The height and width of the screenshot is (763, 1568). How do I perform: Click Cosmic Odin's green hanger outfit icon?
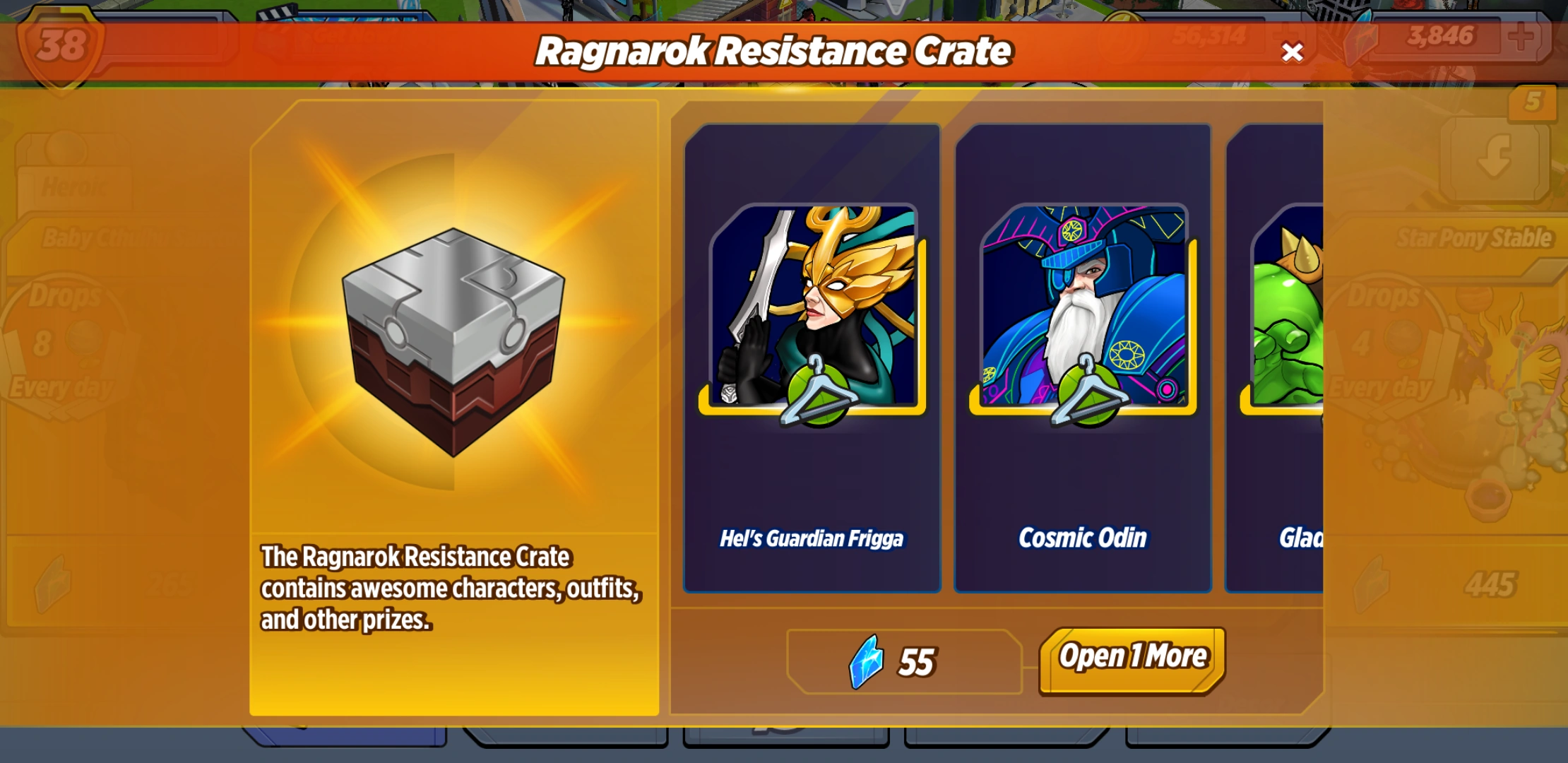coord(1088,391)
